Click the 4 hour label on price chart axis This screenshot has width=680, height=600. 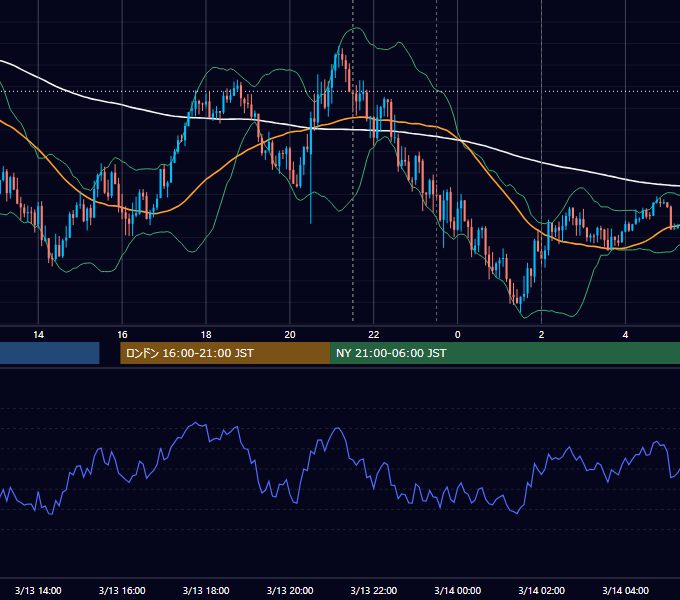tap(625, 335)
